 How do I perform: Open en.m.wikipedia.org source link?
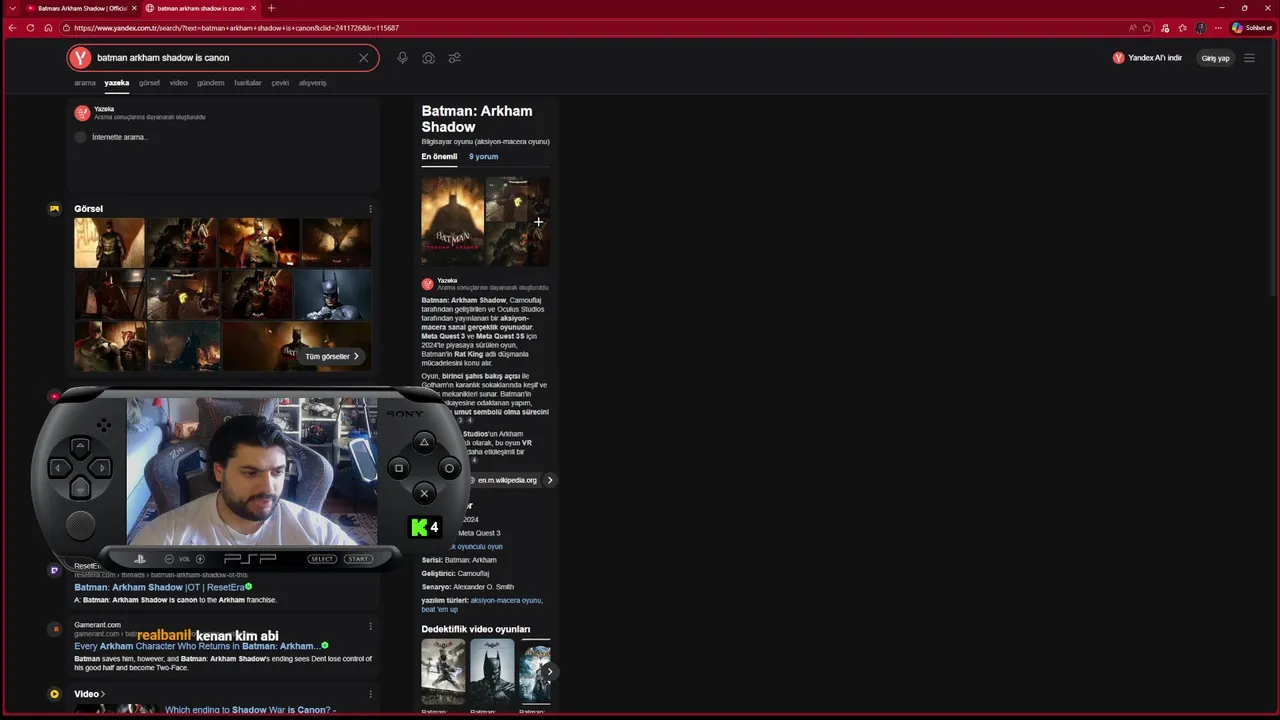(x=507, y=480)
